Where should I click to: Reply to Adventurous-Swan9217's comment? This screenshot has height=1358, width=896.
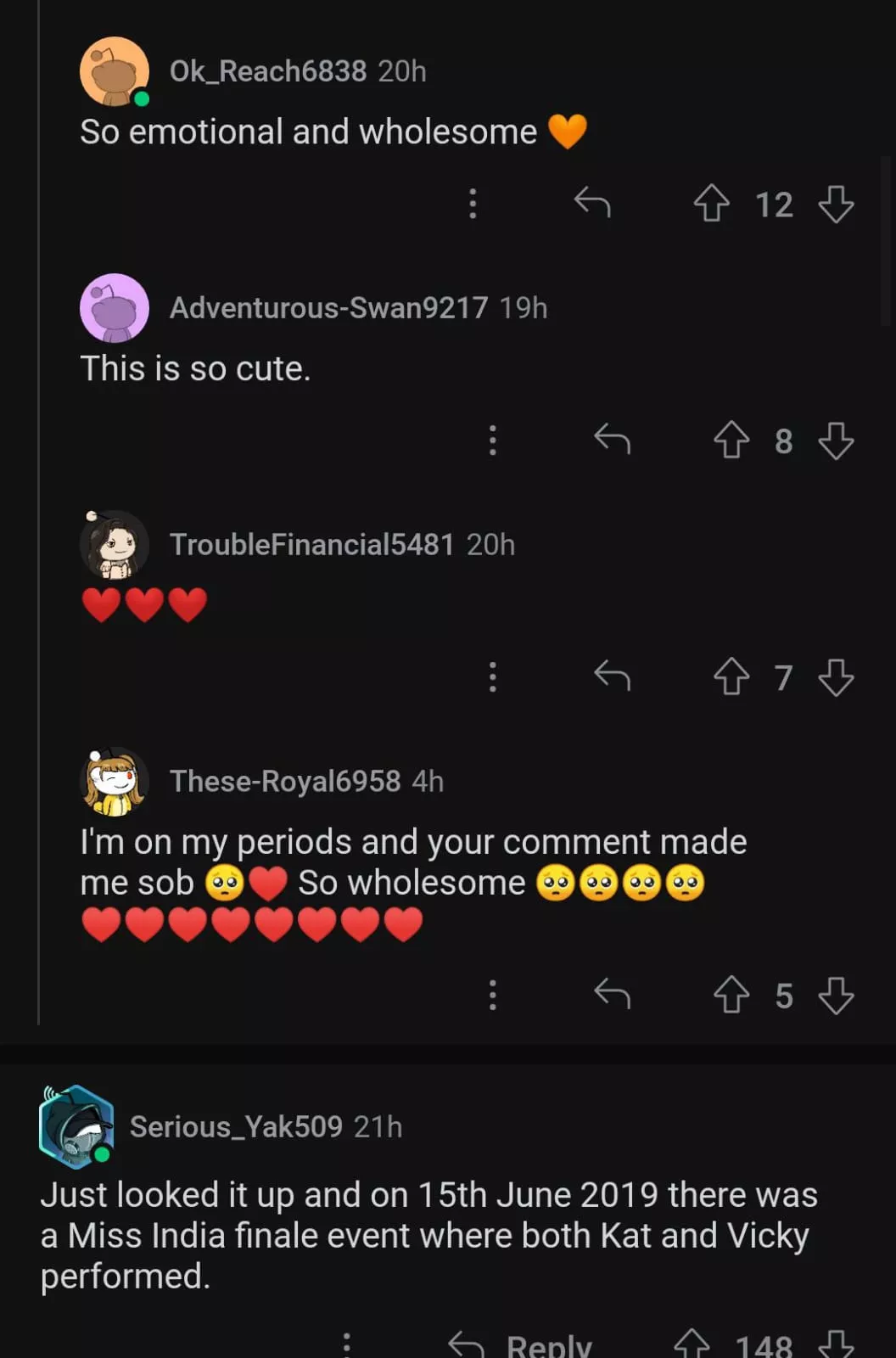tap(612, 440)
